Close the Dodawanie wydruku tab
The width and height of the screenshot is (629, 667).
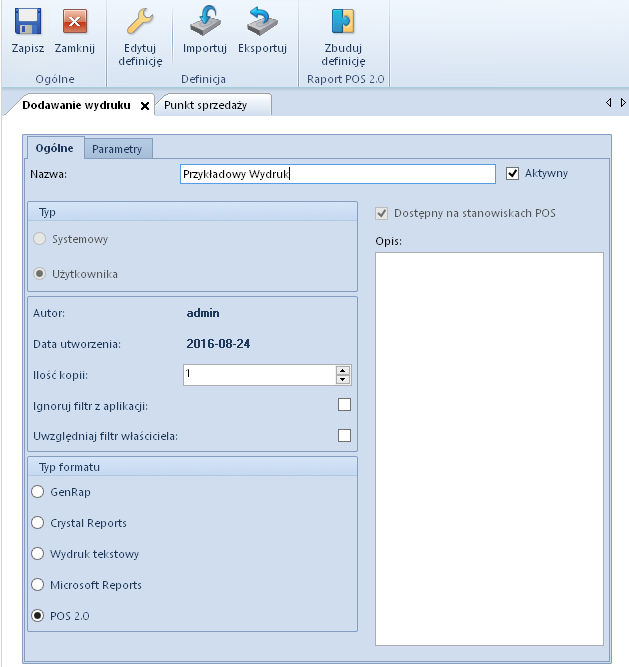tap(145, 106)
